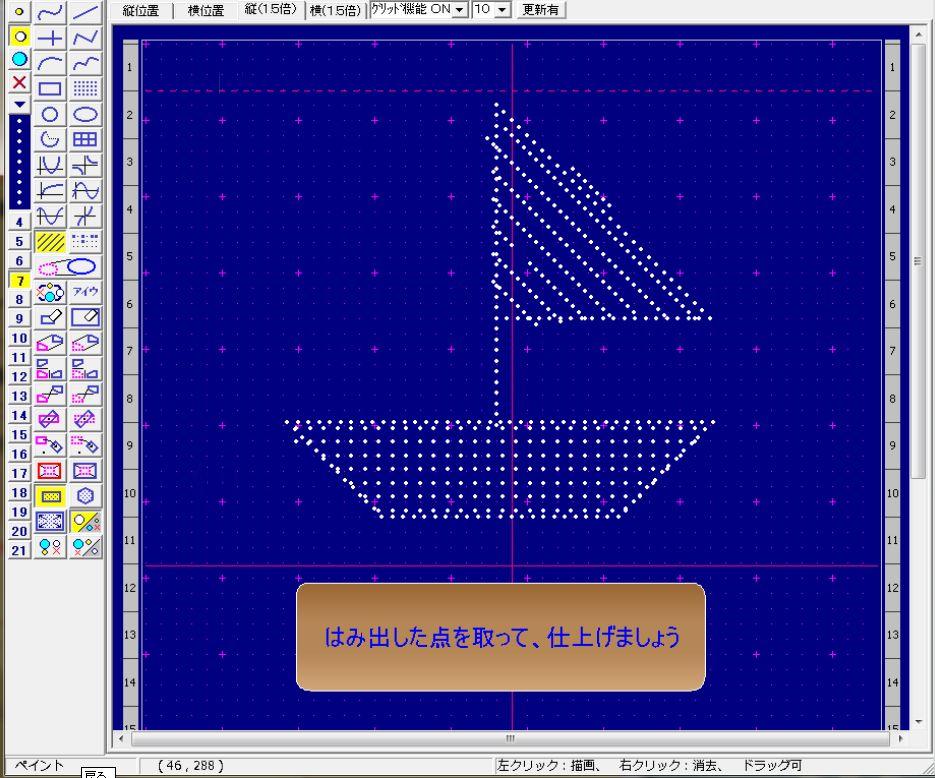Click the 更新有 button
This screenshot has height=778, width=935.
coord(542,9)
